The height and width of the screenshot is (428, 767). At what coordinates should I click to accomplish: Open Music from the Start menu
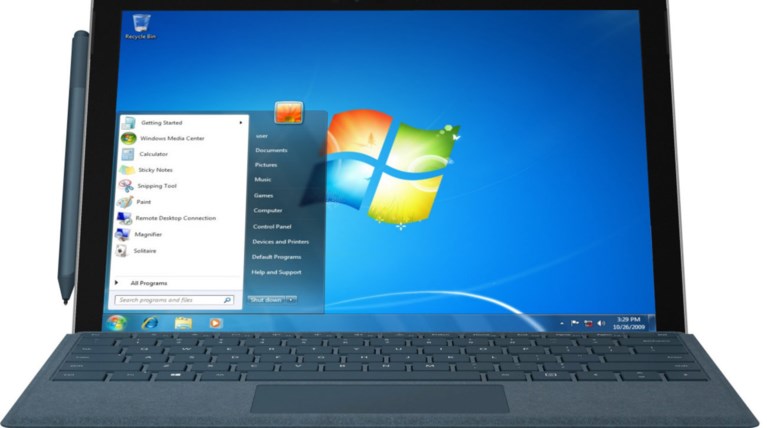(x=263, y=180)
